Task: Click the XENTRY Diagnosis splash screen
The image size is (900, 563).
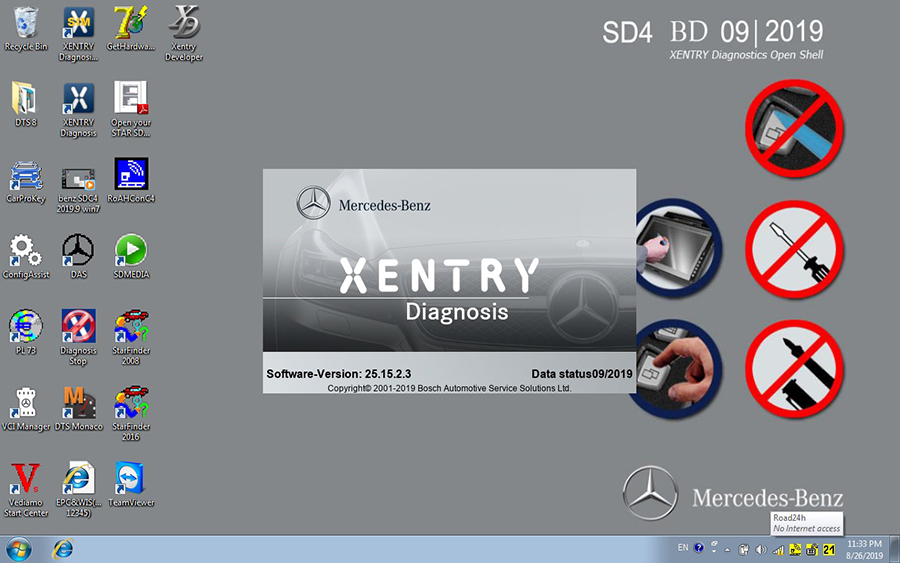Action: 449,280
